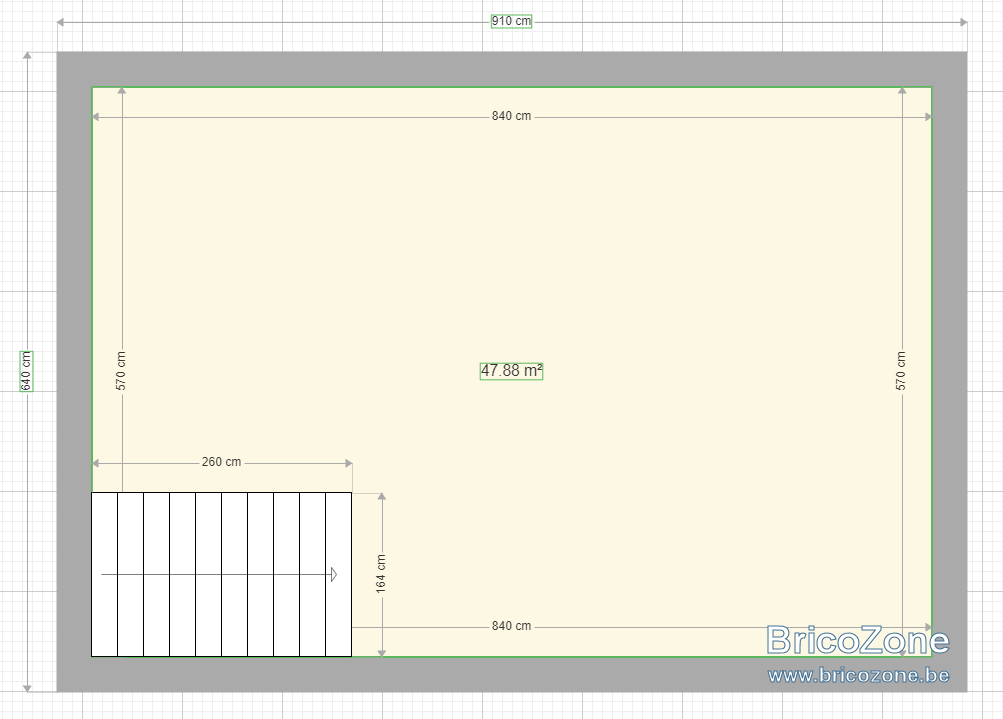This screenshot has width=1003, height=719.
Task: Click the top arrowhead of 640 cm dimension
Action: coord(27,56)
